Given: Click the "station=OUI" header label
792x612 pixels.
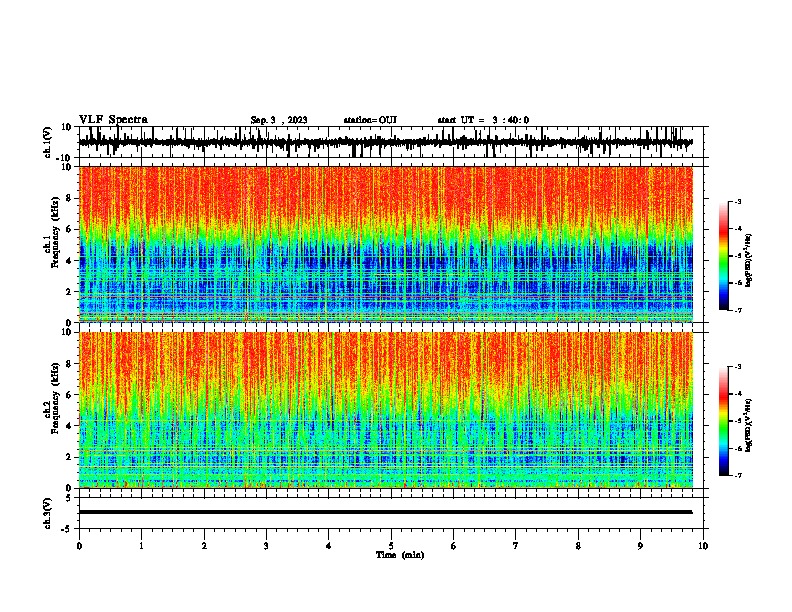Looking at the screenshot, I should [370, 120].
